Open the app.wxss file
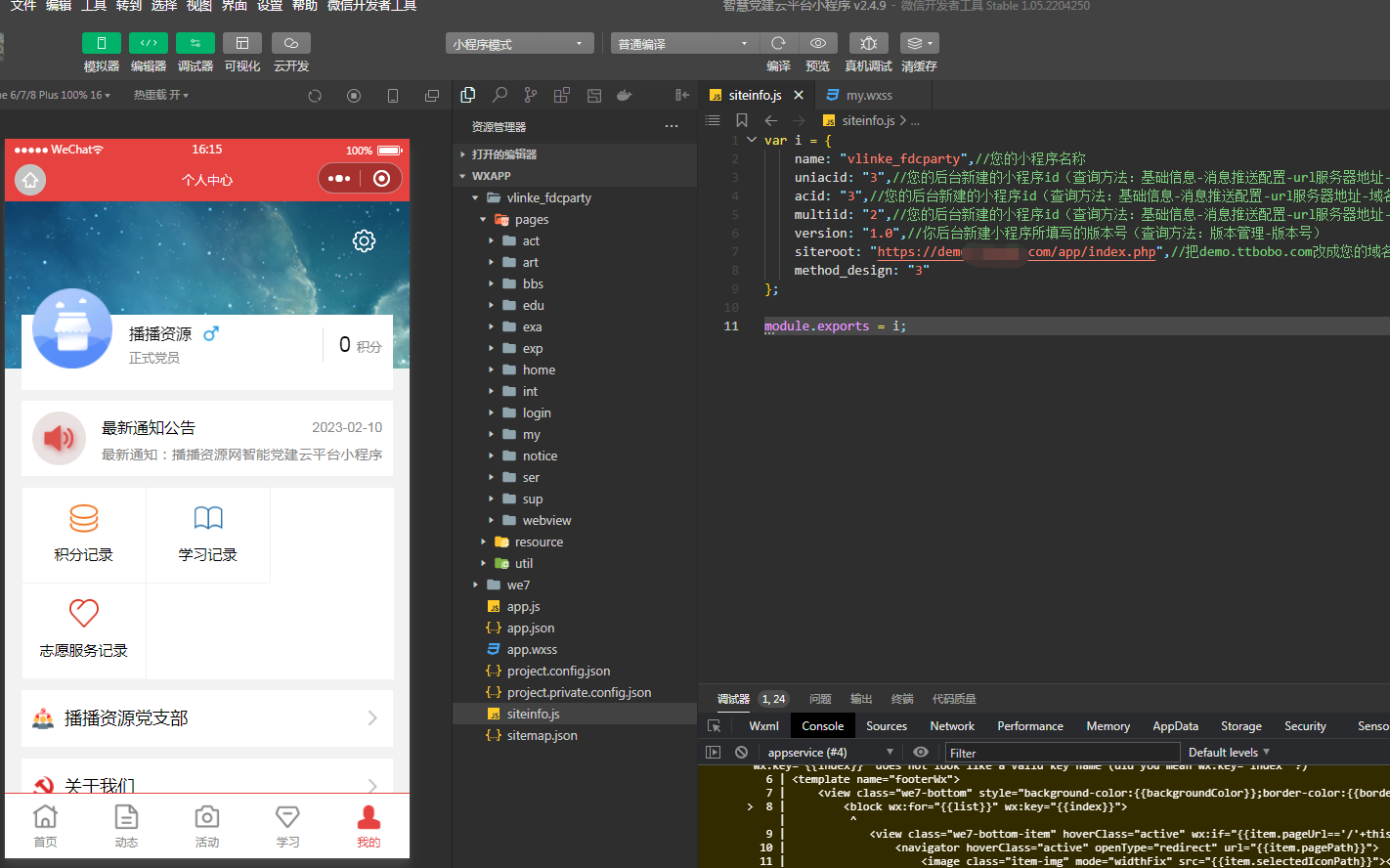 click(575, 649)
